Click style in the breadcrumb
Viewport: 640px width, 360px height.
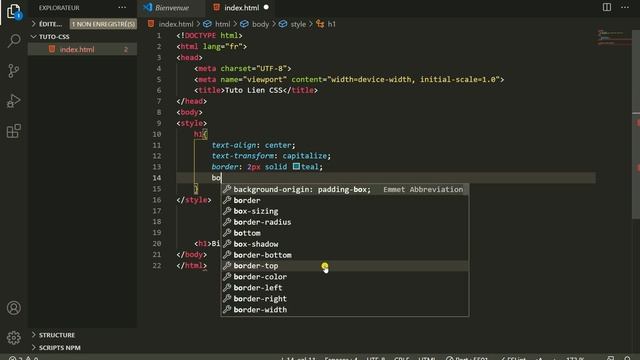click(x=298, y=24)
